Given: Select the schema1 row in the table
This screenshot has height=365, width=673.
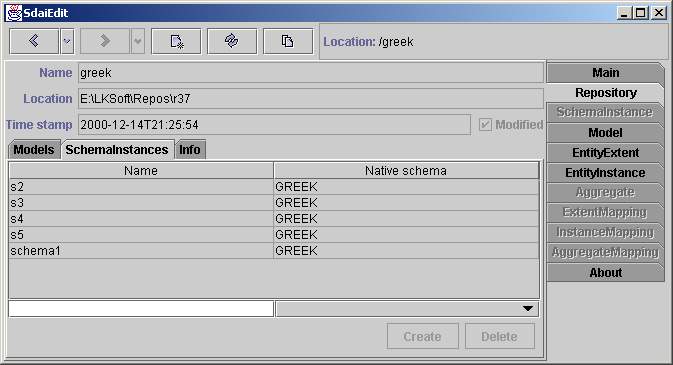Looking at the screenshot, I should click(x=274, y=250).
